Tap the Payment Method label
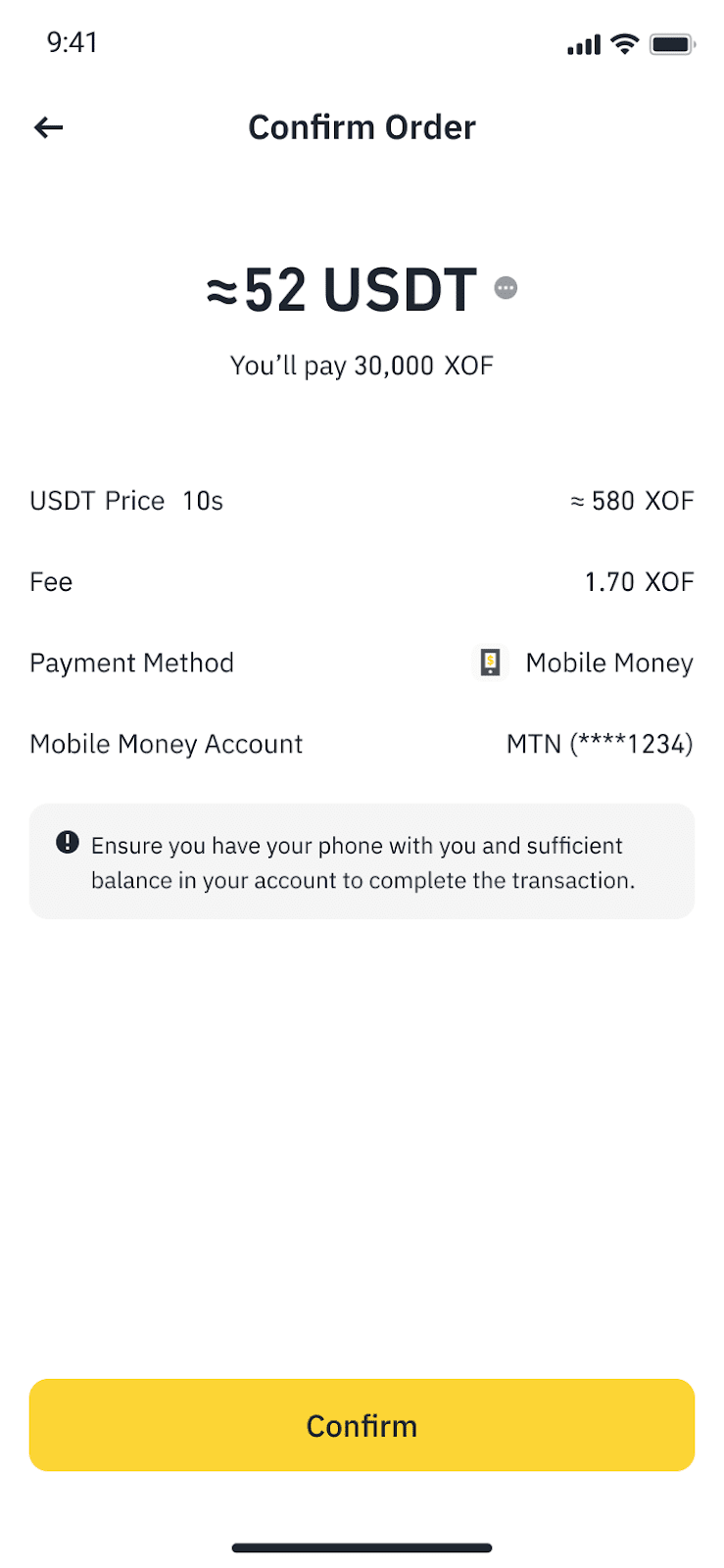 (132, 663)
